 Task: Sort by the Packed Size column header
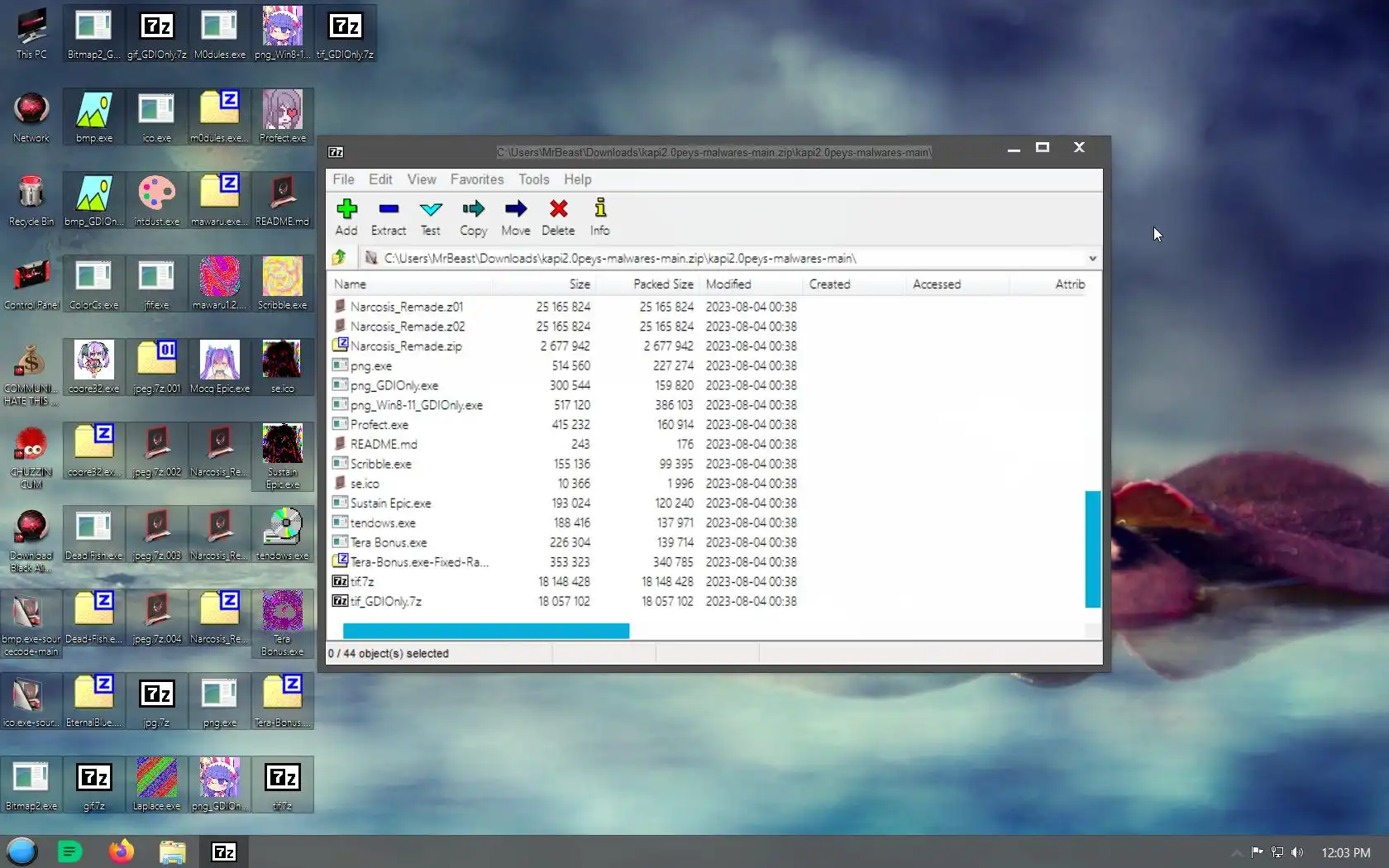click(647, 284)
